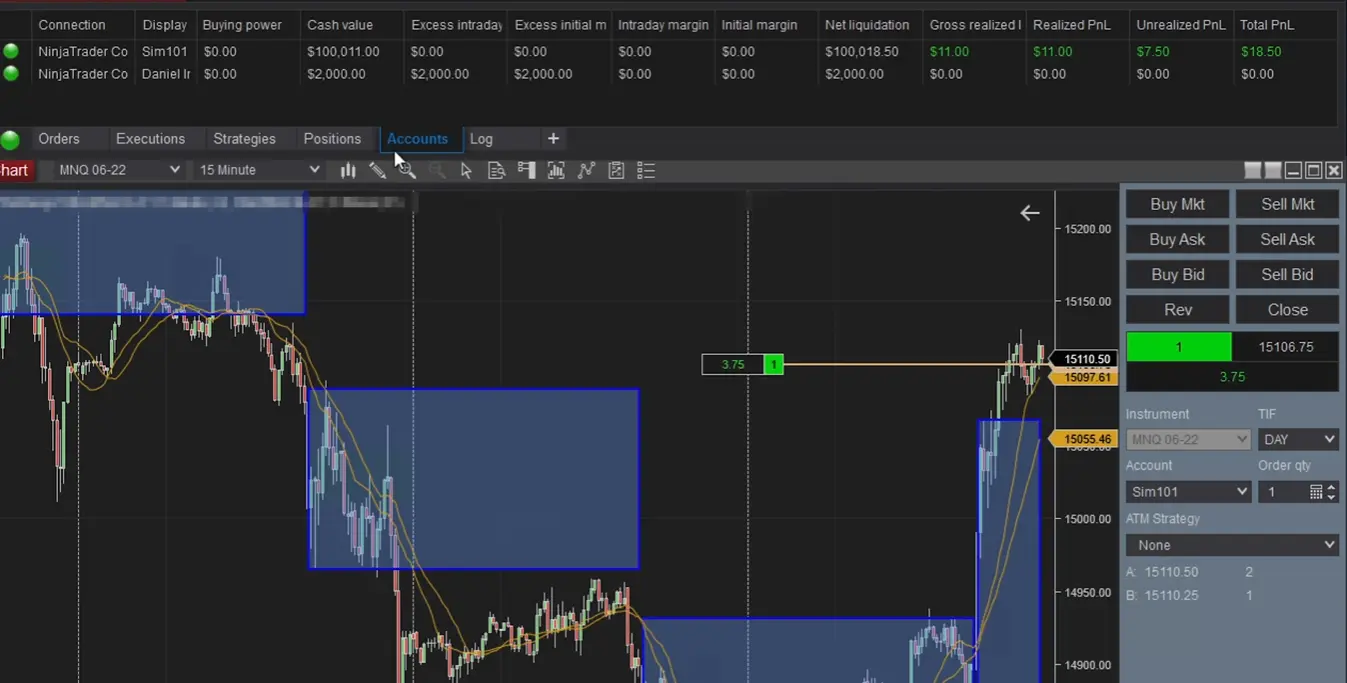Click the grayed Instrument dropdown in Chart Trader

[1188, 439]
